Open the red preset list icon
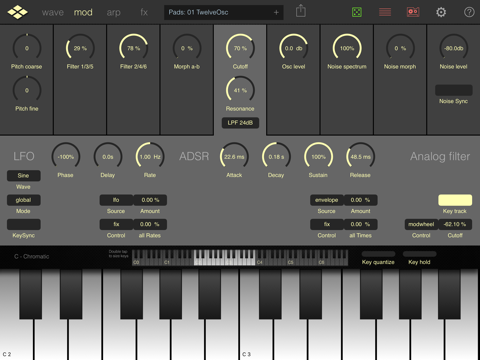 pos(385,12)
